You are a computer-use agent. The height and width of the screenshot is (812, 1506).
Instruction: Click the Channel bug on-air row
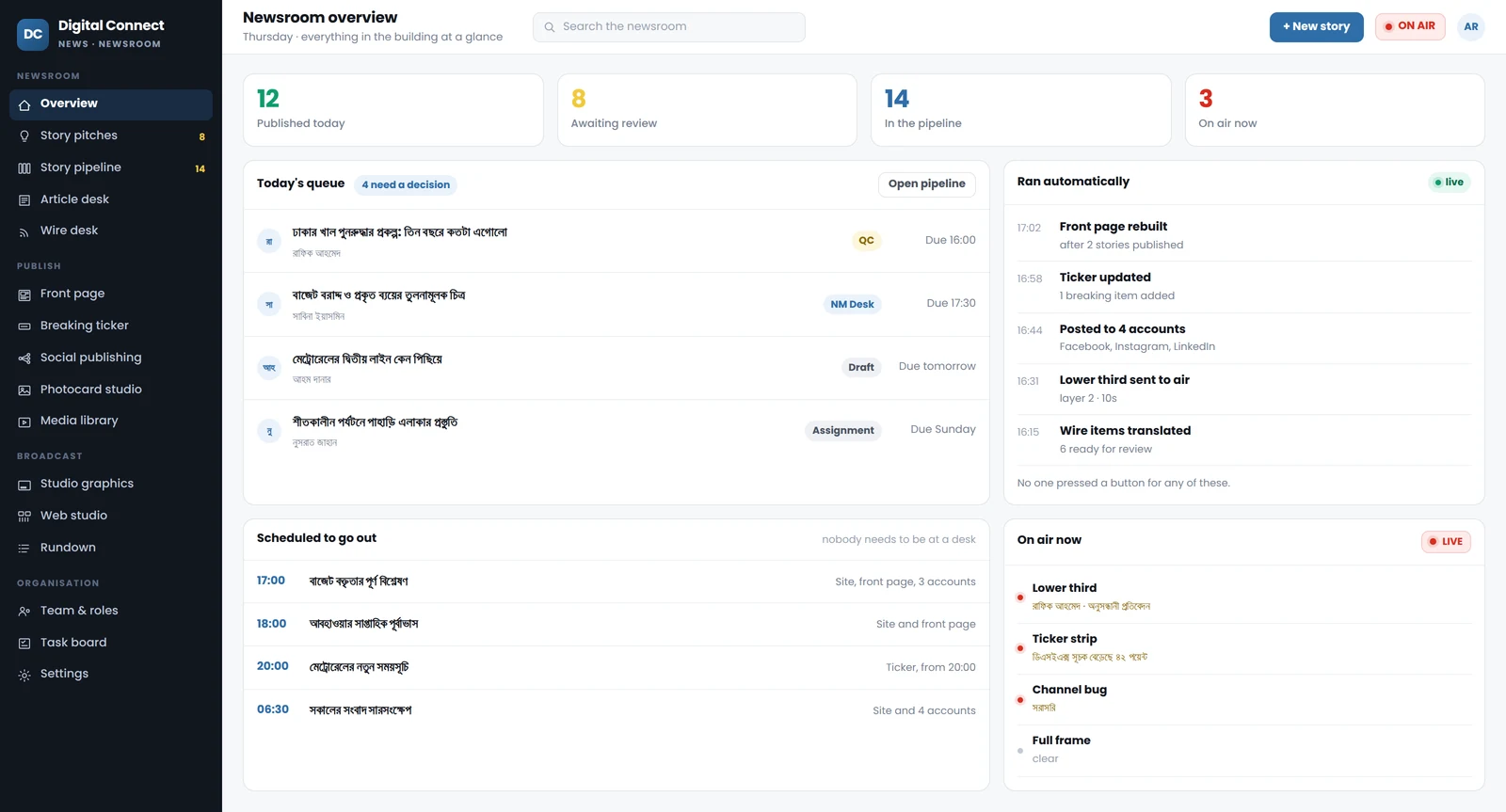coord(1243,698)
